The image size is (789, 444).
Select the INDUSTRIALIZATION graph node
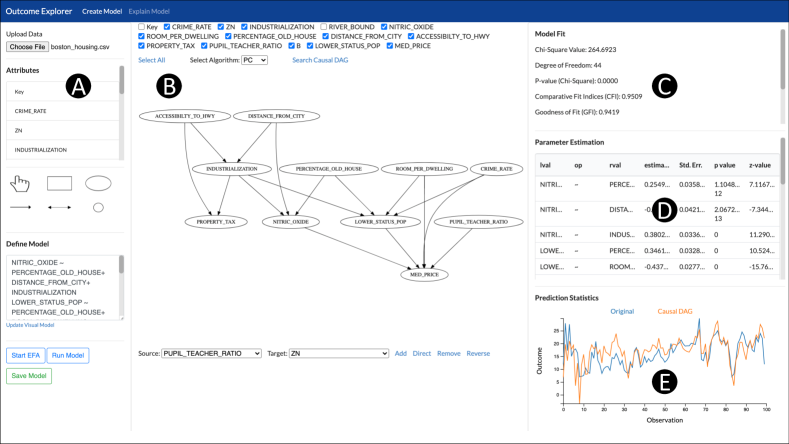231,169
